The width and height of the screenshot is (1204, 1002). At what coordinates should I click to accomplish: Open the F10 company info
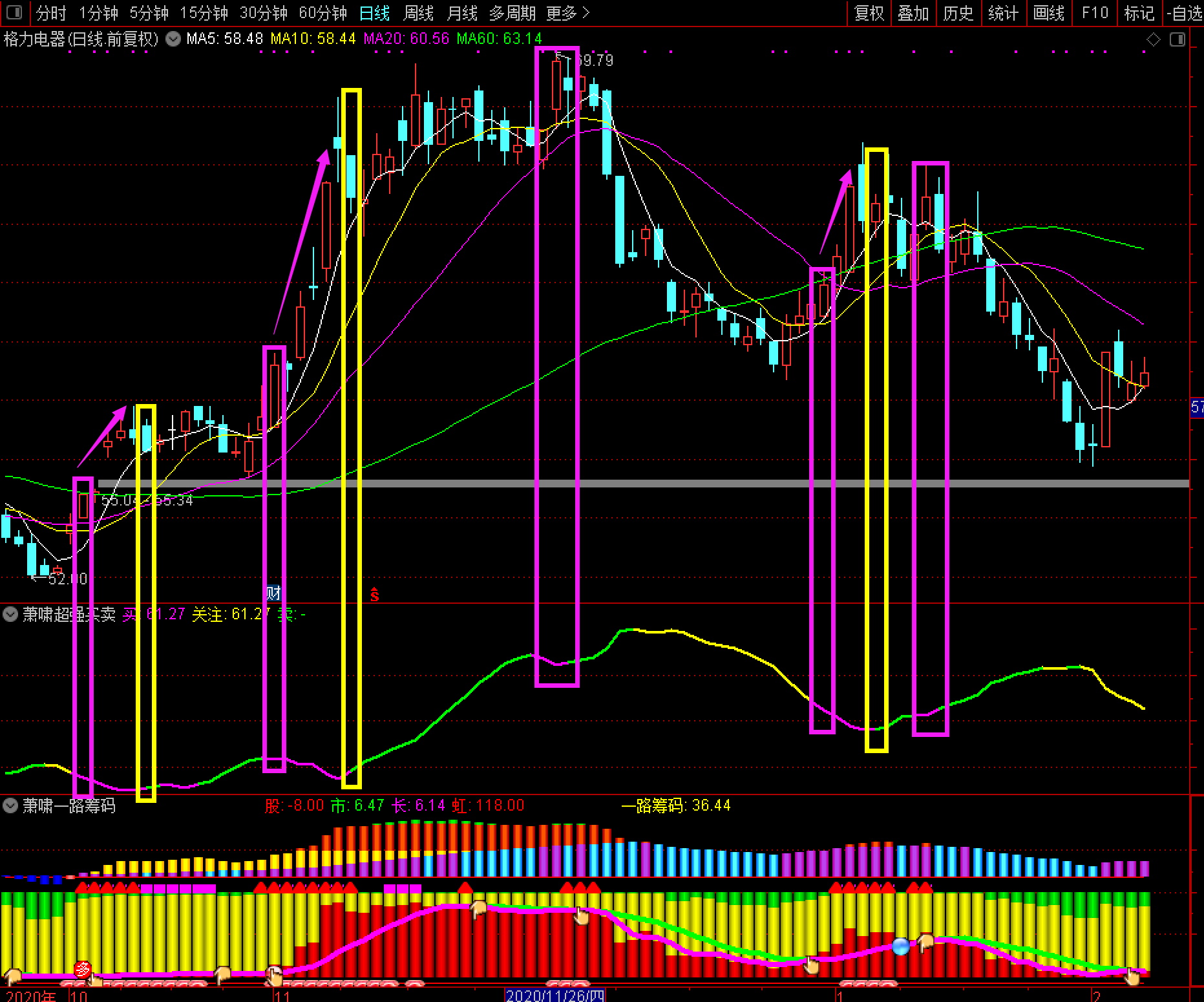(x=1094, y=13)
